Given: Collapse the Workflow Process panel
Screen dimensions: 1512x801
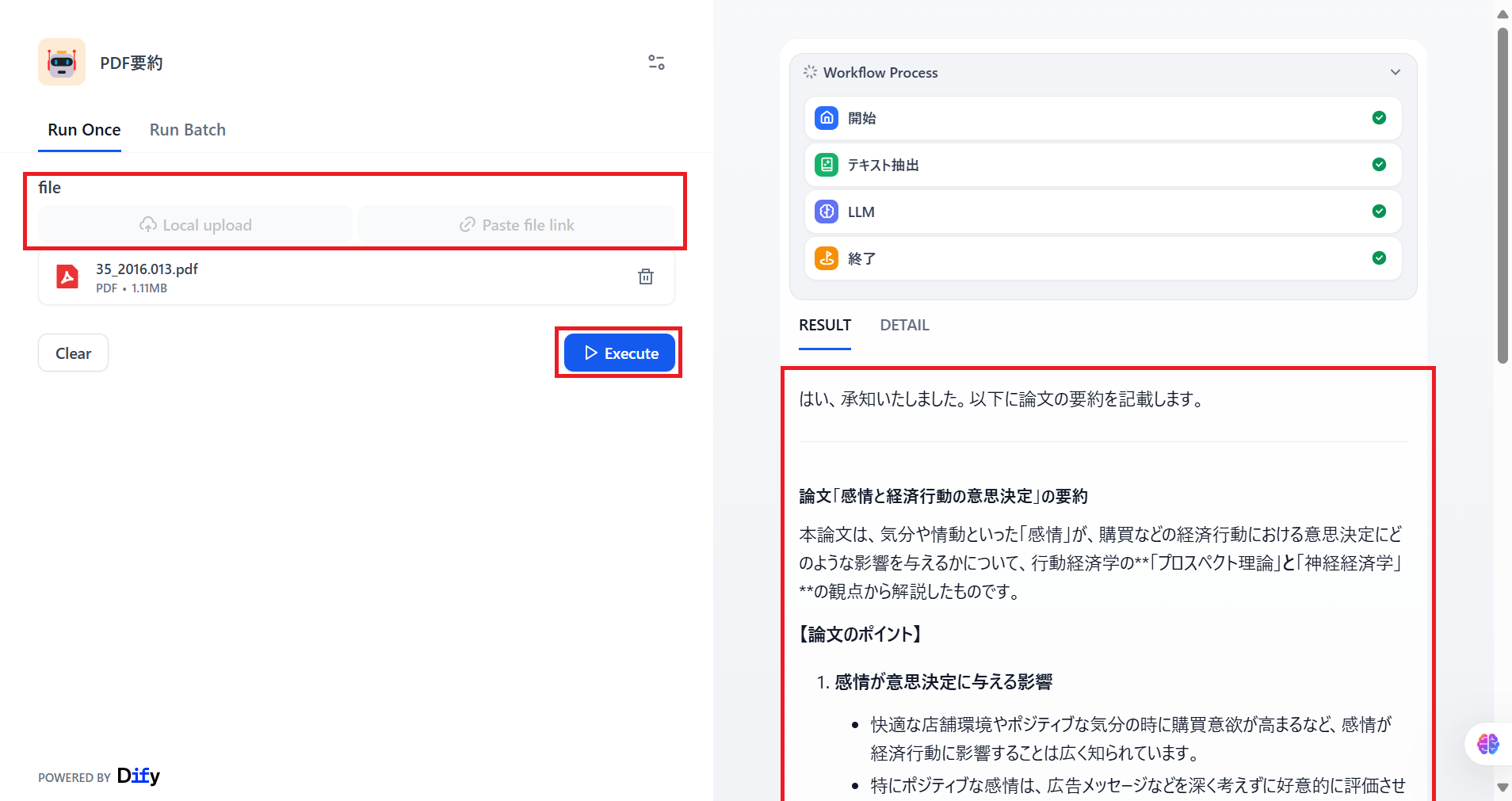Looking at the screenshot, I should point(1395,71).
